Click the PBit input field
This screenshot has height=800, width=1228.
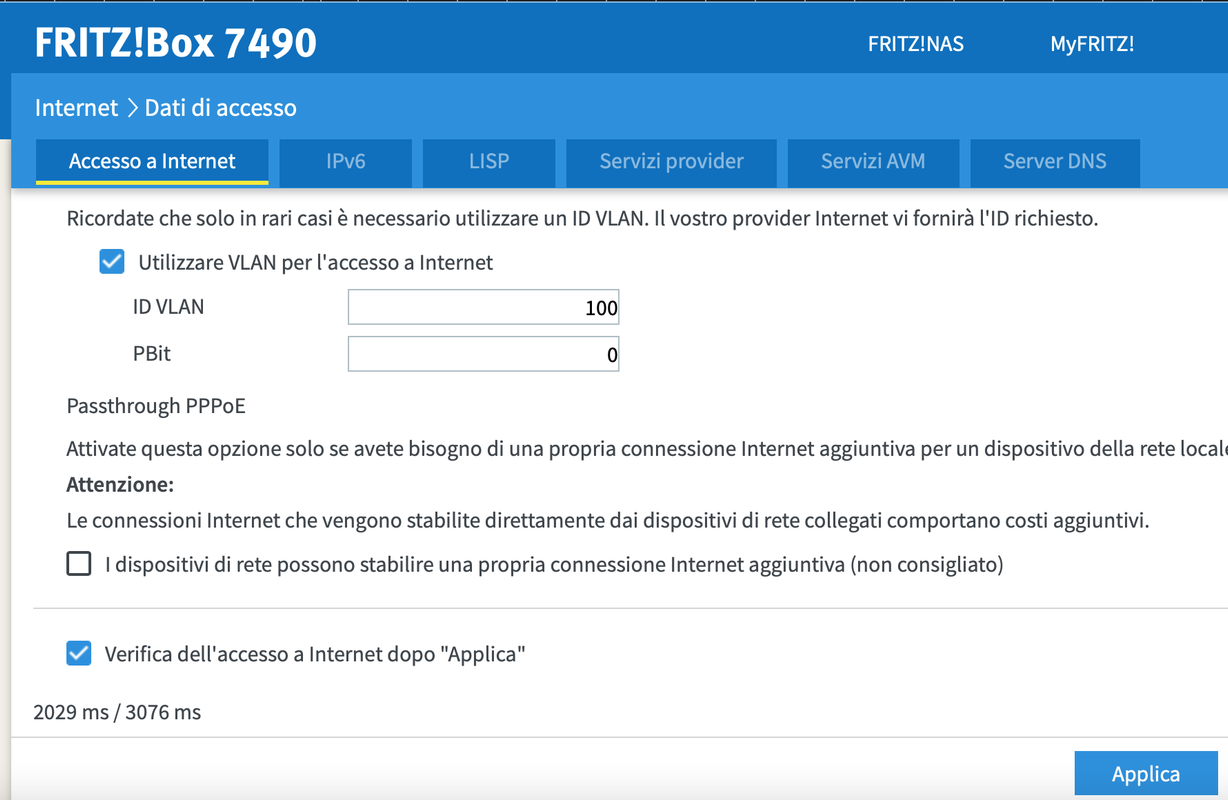coord(483,354)
